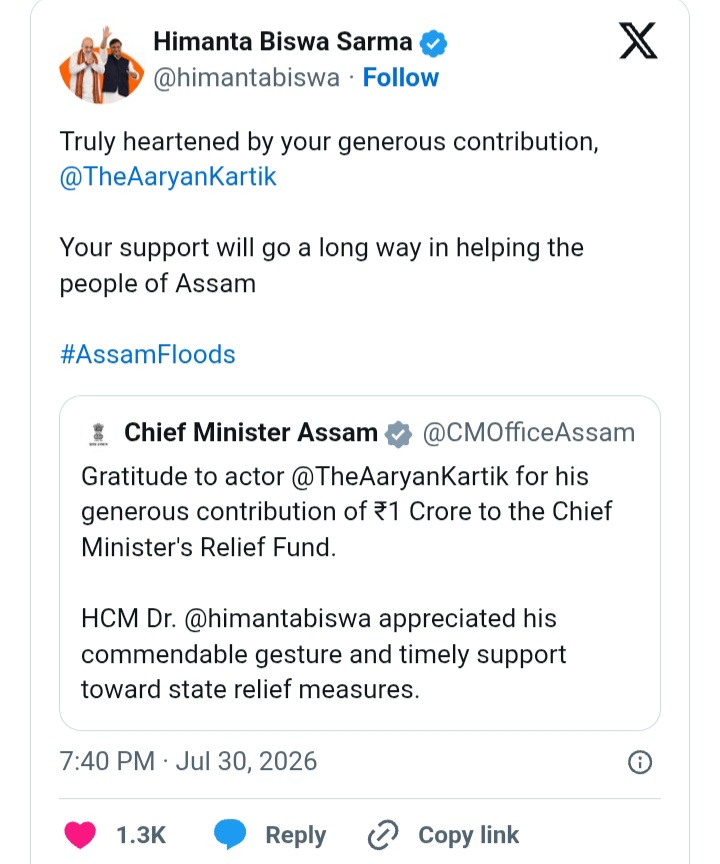
Task: Tap the Reply label
Action: coord(296,835)
